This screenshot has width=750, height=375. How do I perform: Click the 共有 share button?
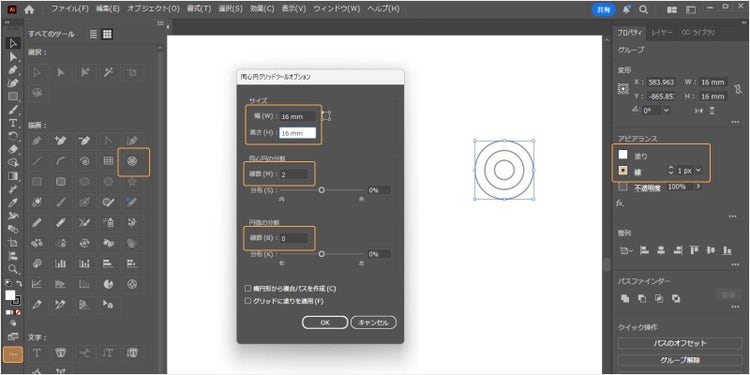click(604, 9)
